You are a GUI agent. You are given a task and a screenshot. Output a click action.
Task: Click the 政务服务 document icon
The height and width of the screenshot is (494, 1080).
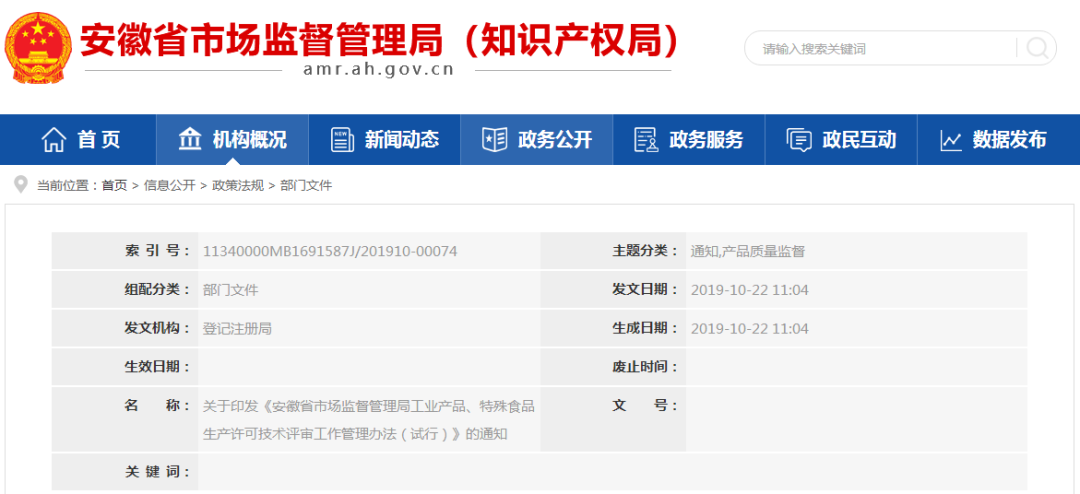point(646,140)
